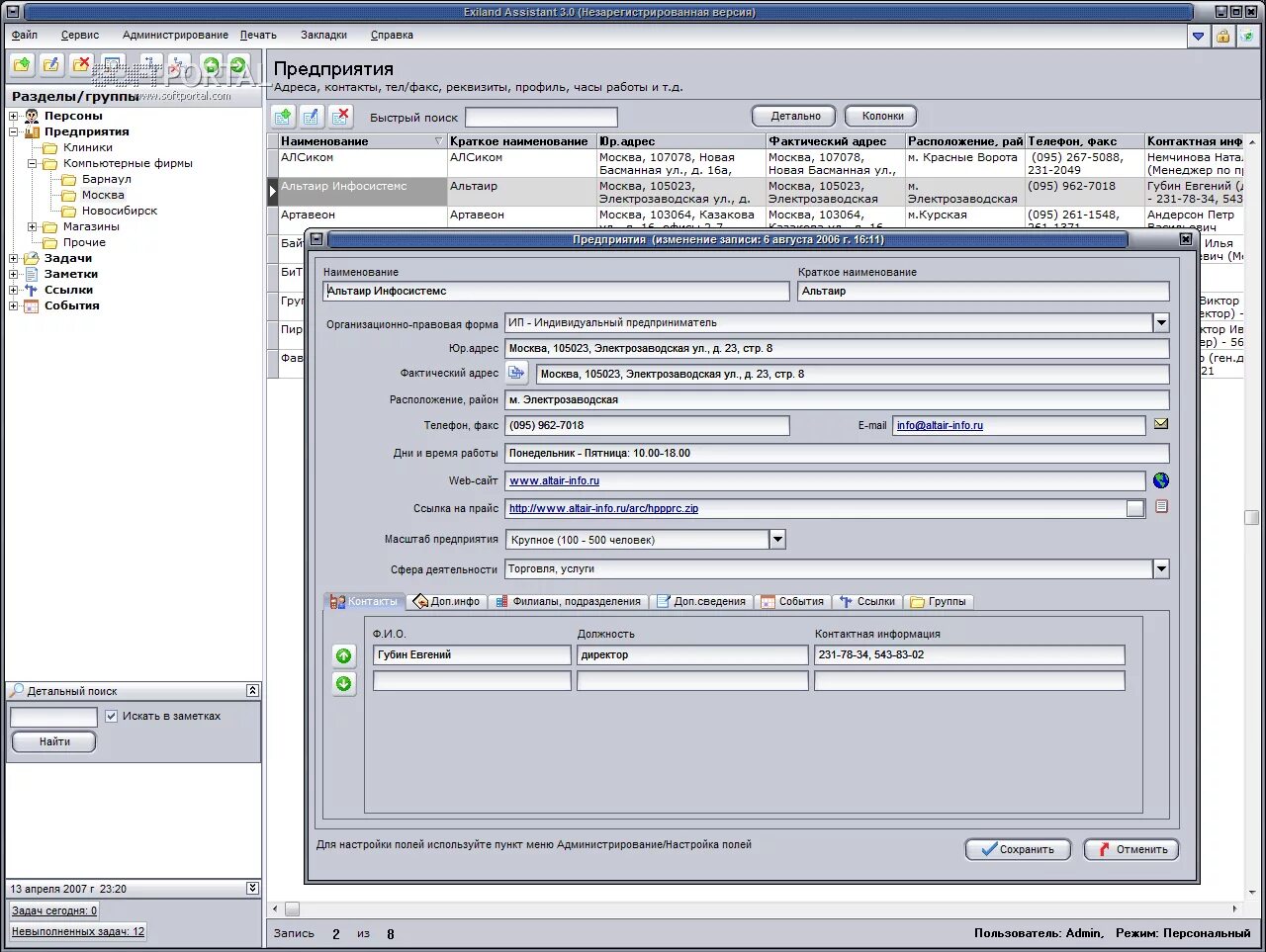
Task: Open the Печать menu
Action: [258, 35]
